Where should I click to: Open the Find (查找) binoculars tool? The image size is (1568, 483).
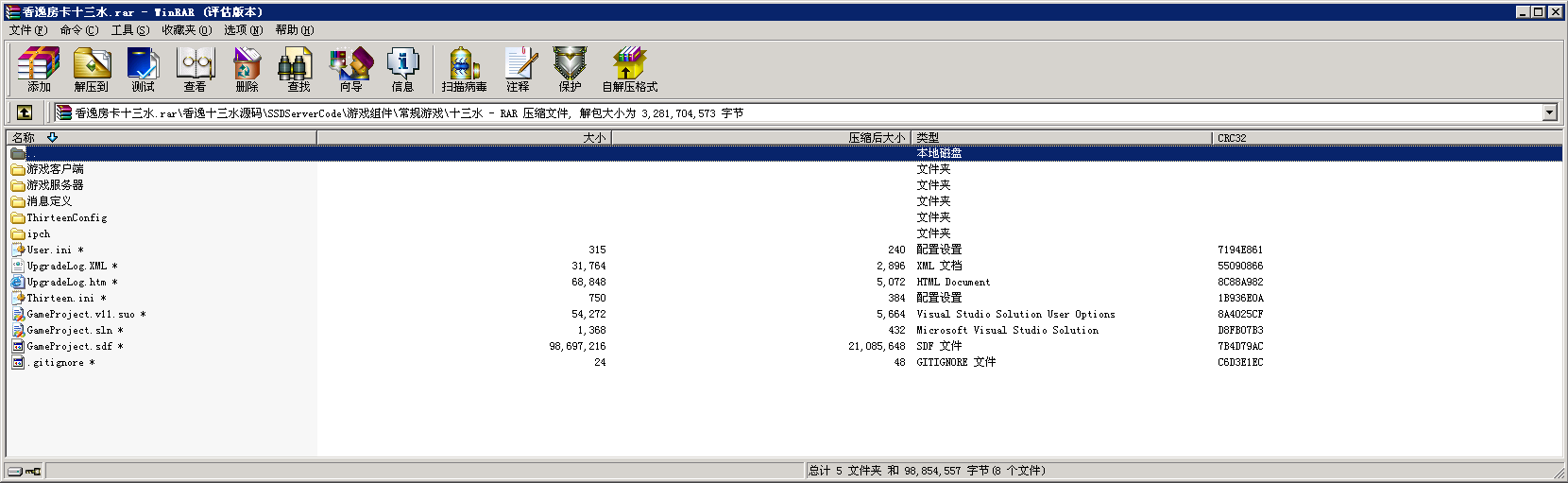pyautogui.click(x=298, y=69)
